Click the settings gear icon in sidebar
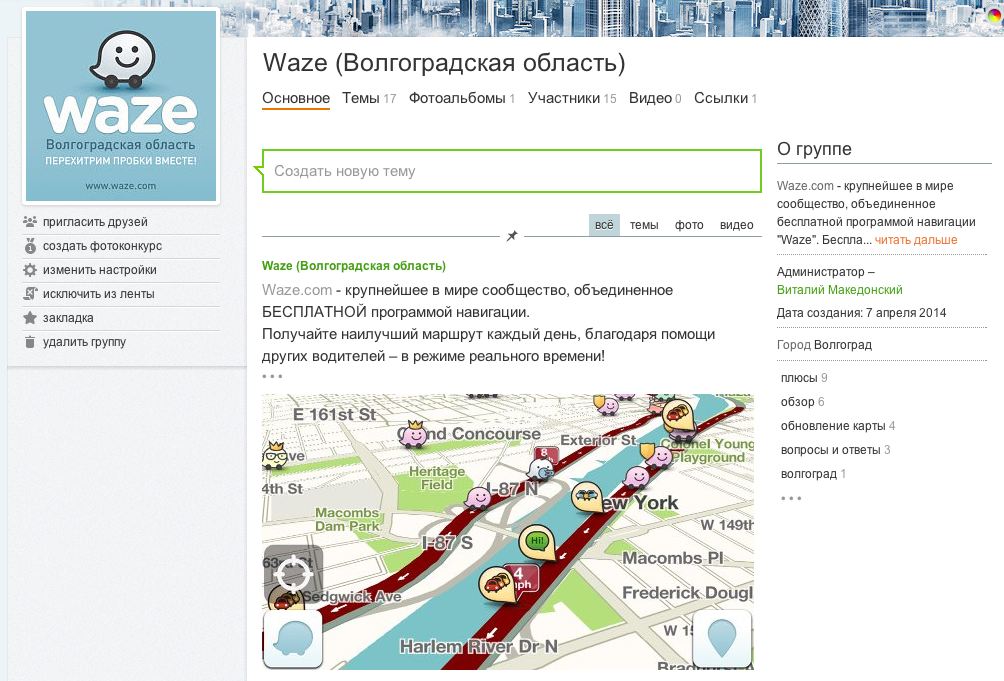The height and width of the screenshot is (681, 1004). pyautogui.click(x=30, y=270)
